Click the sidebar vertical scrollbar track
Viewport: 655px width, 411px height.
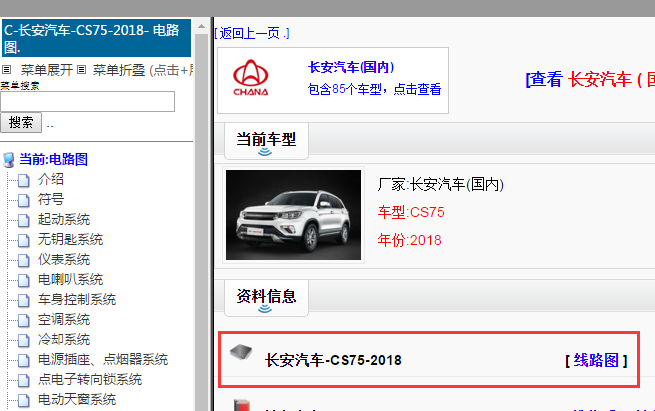201,221
